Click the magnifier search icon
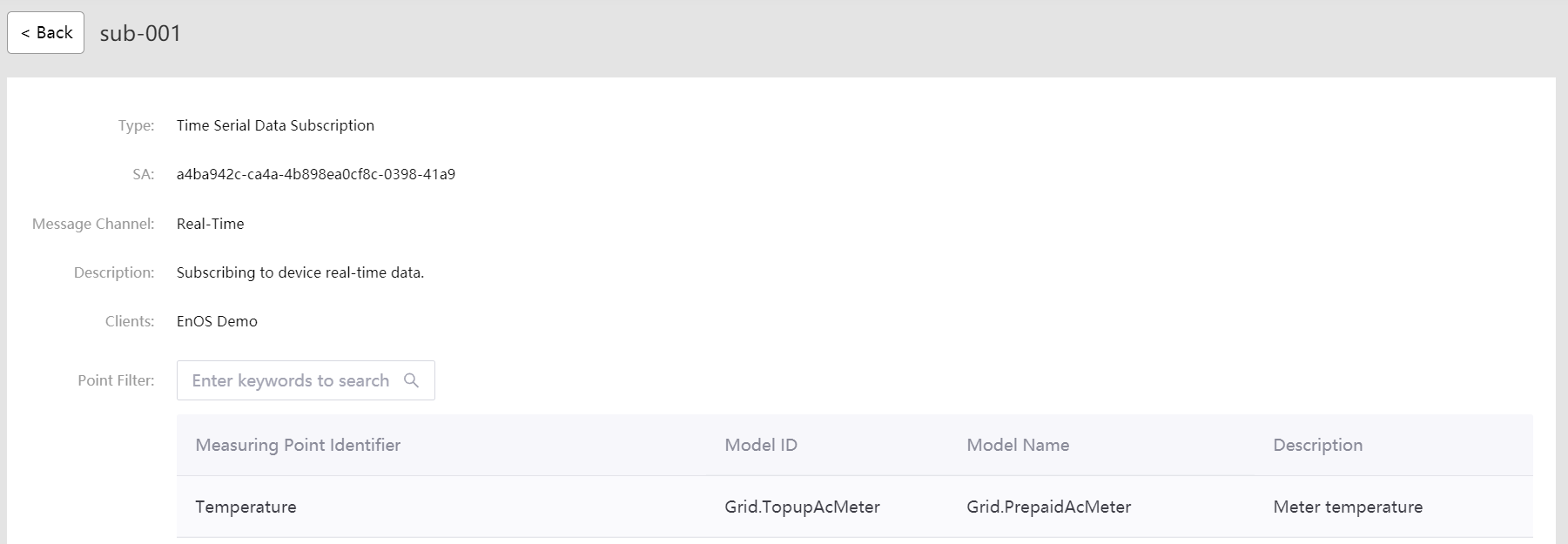Viewport: 1568px width, 544px height. 412,380
